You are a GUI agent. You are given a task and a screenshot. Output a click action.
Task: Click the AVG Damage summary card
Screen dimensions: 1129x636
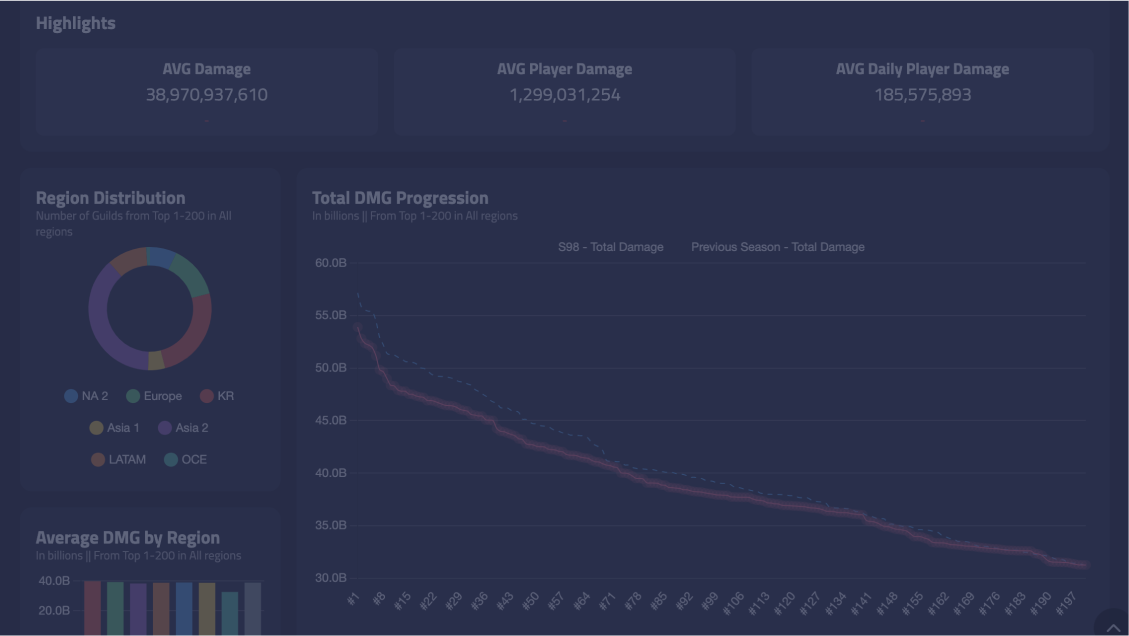coord(207,91)
